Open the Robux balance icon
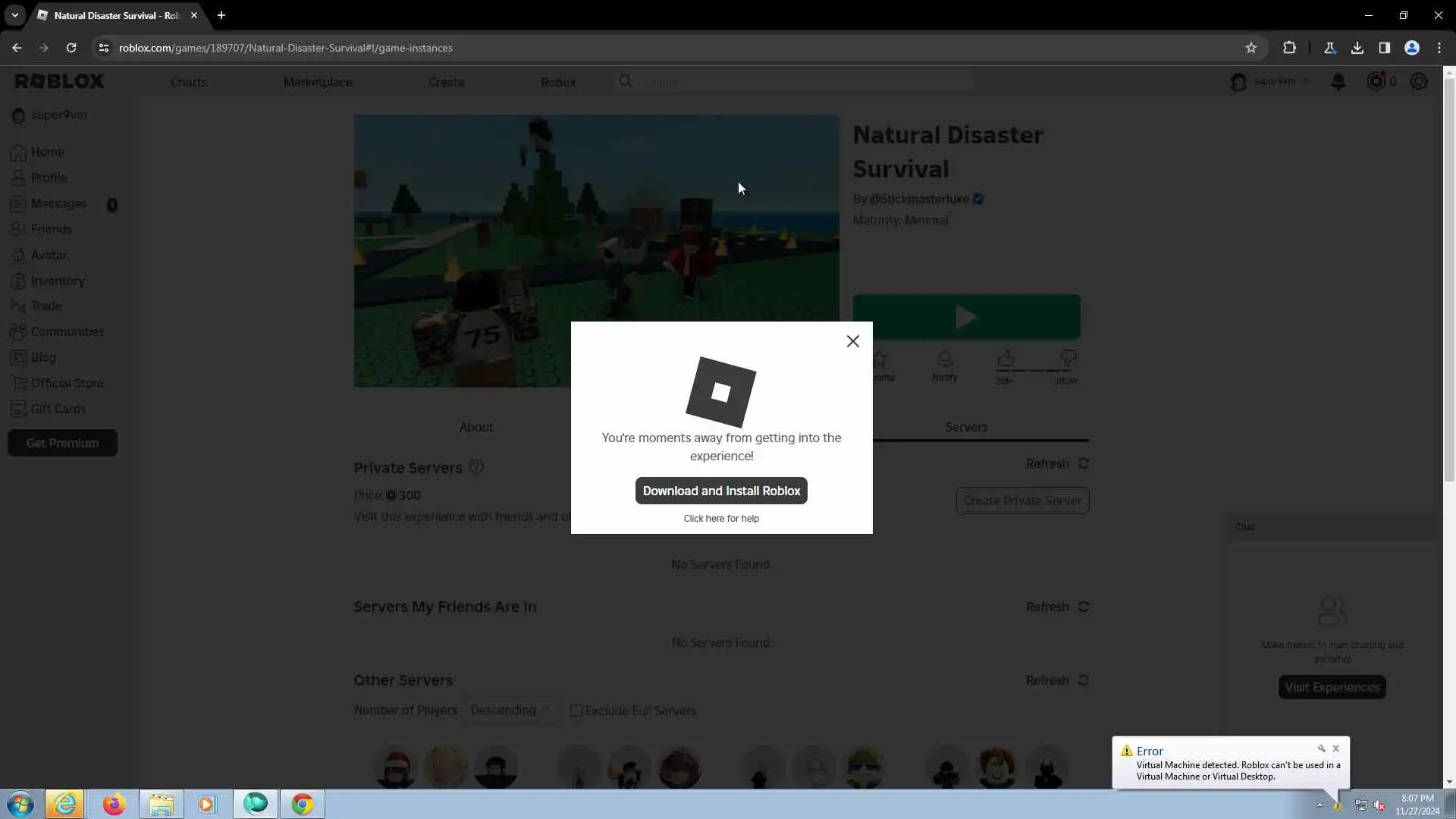1456x819 pixels. (x=1376, y=81)
